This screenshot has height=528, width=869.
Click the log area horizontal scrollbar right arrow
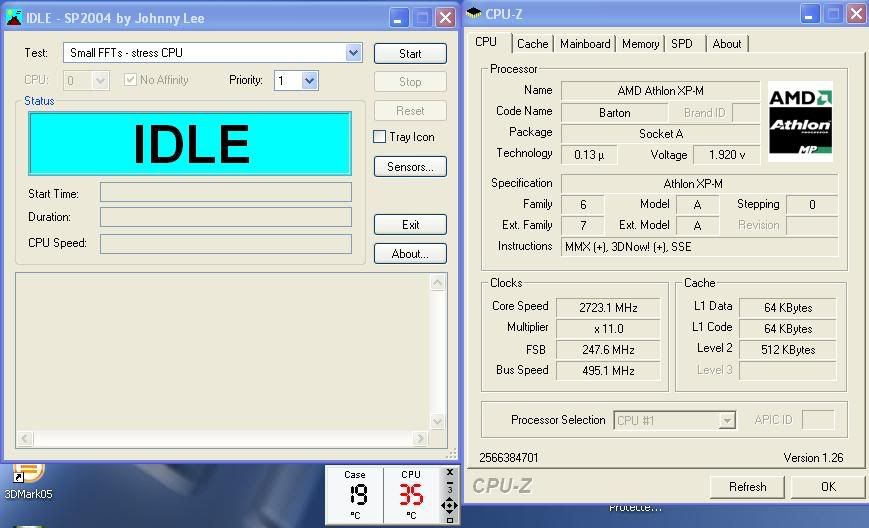click(x=420, y=439)
